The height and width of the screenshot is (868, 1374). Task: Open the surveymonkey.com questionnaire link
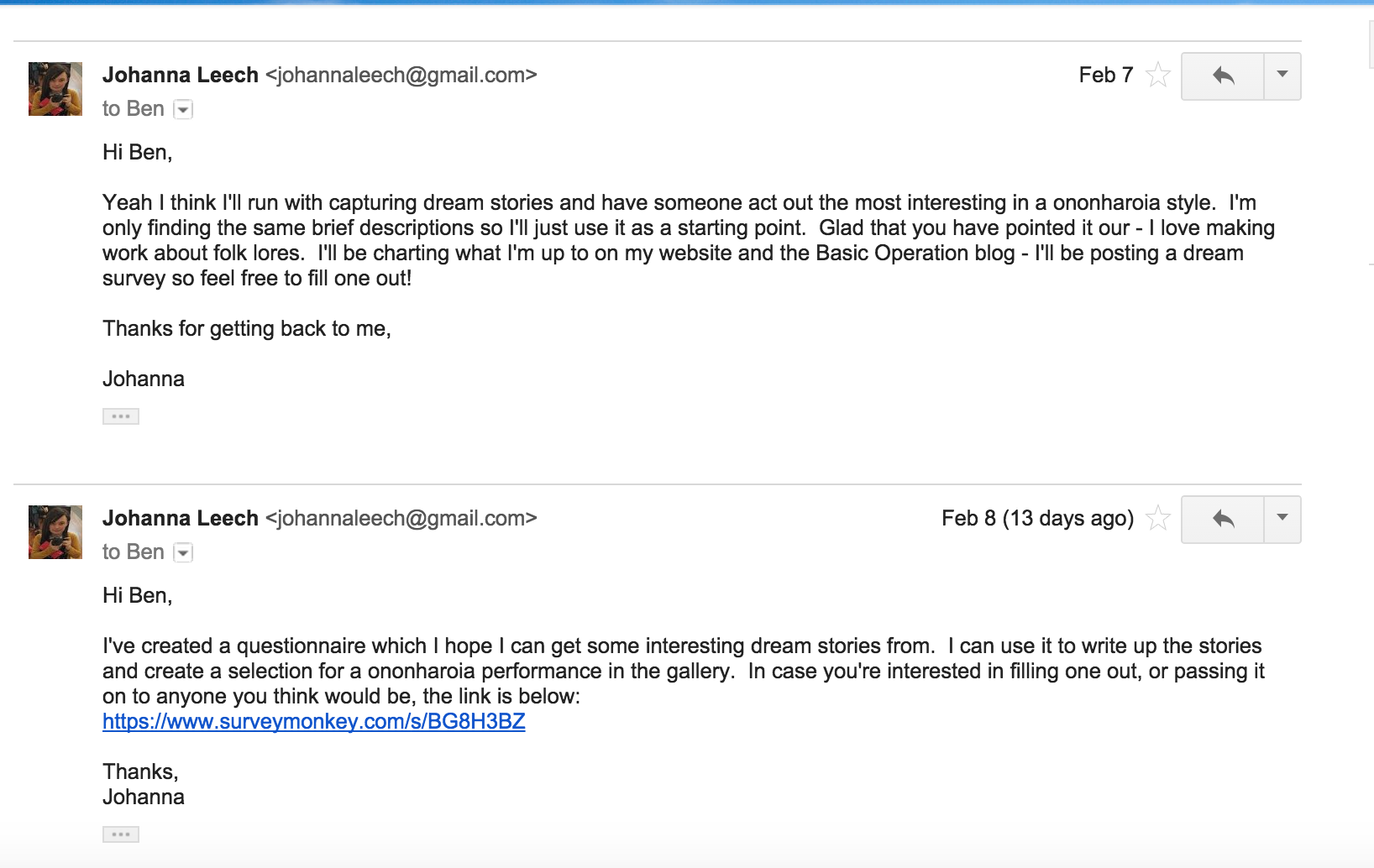coord(314,722)
